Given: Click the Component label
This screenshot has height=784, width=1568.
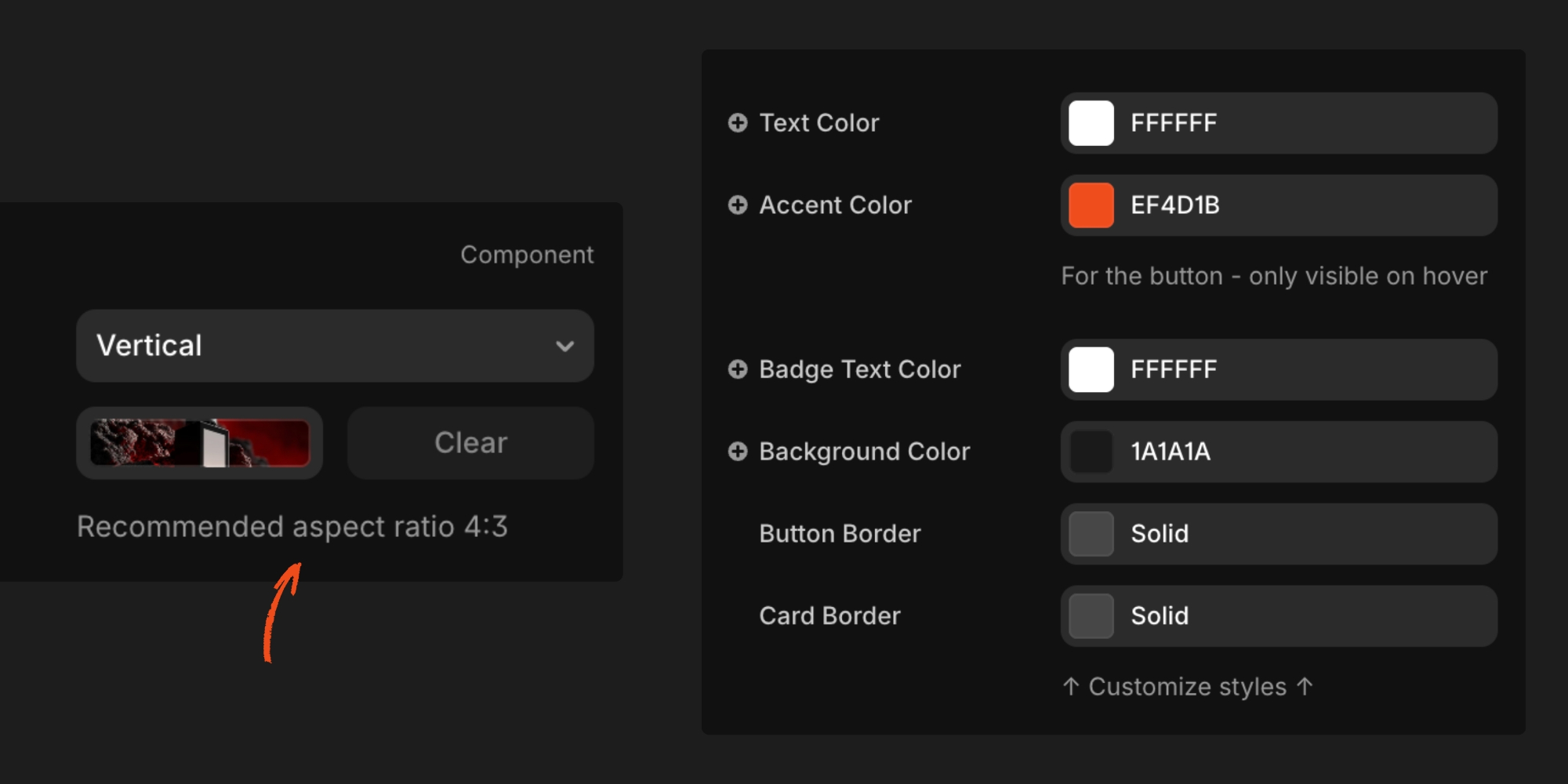Looking at the screenshot, I should pos(528,254).
